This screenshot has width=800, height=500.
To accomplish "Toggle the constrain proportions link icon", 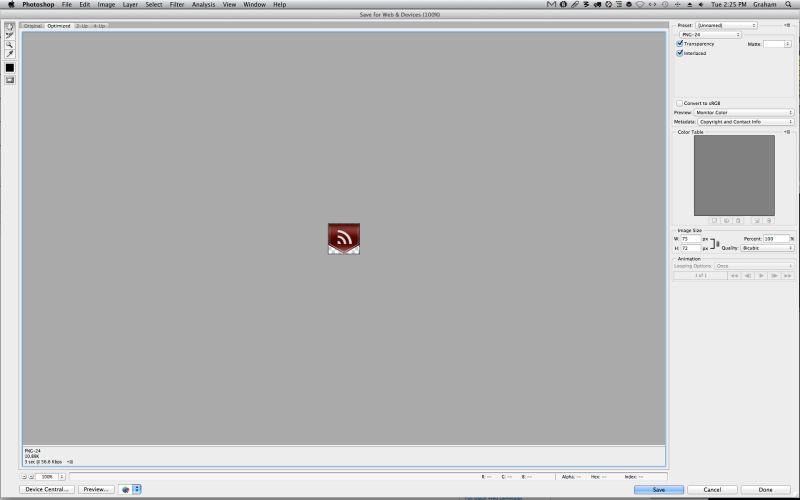I will [x=717, y=244].
